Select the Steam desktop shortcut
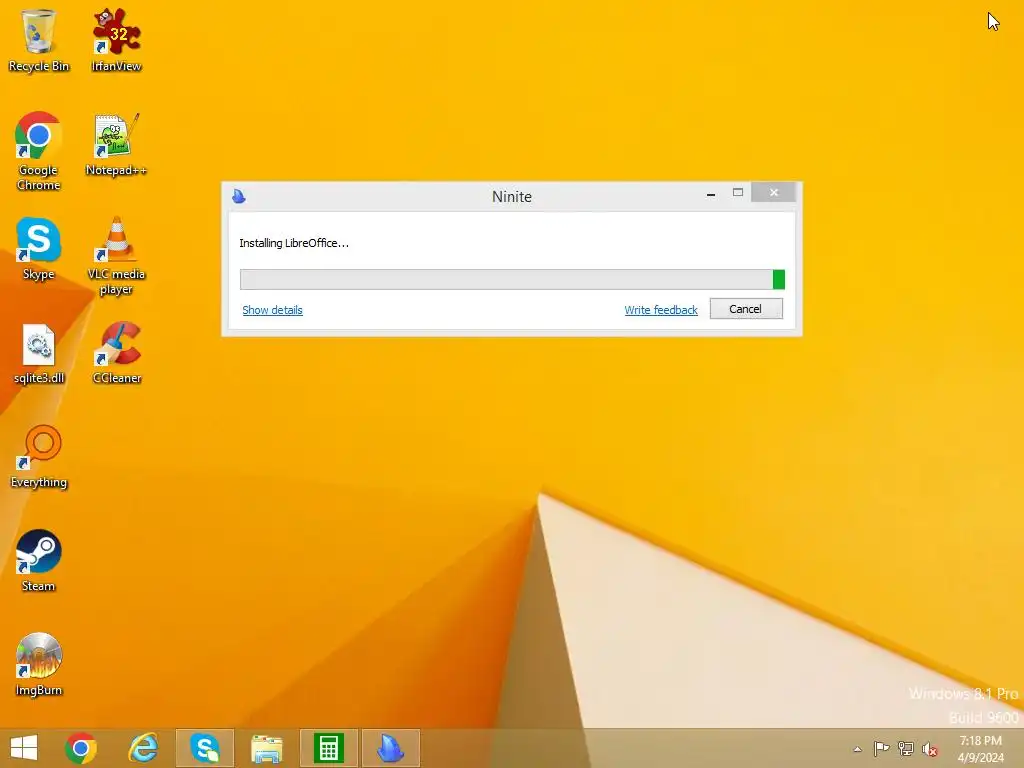This screenshot has height=768, width=1024. click(x=39, y=561)
